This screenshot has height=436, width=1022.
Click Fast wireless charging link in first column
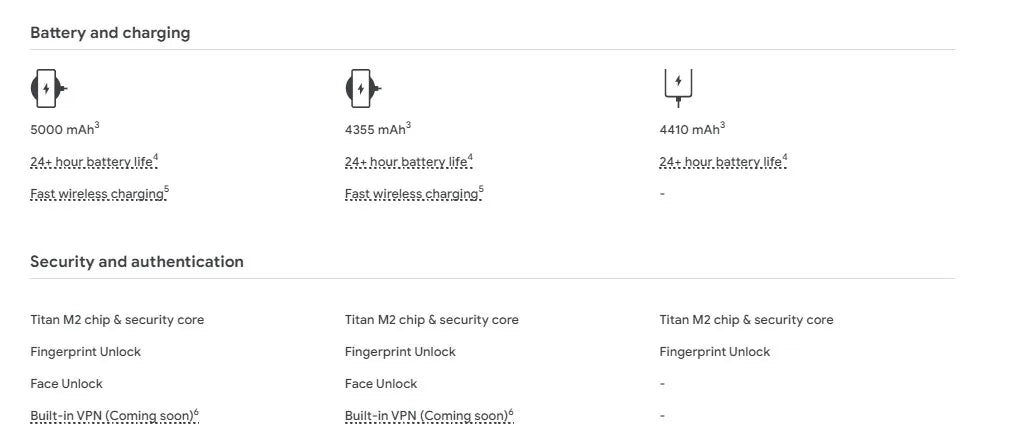97,194
